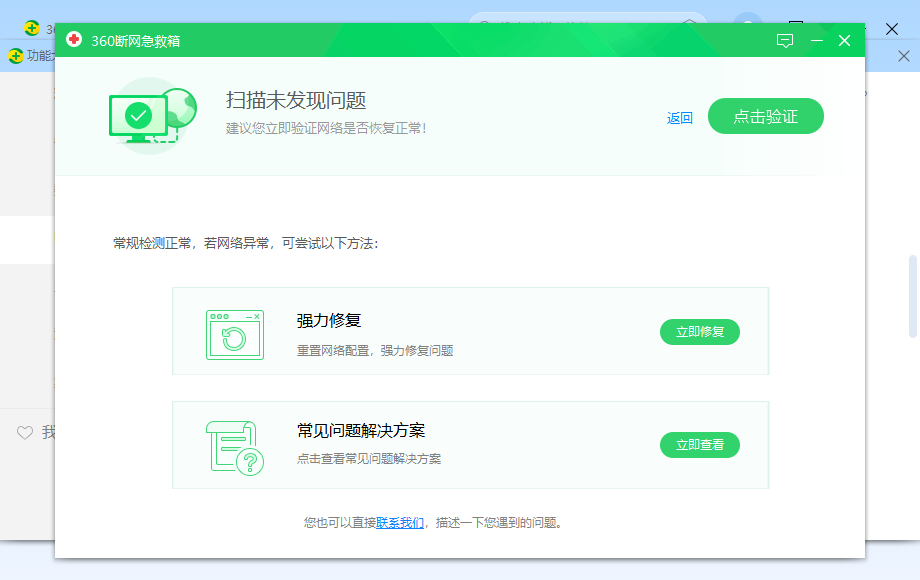Screen dimensions: 920x580
Task: Select the 强力修复 title text
Action: pos(329,321)
